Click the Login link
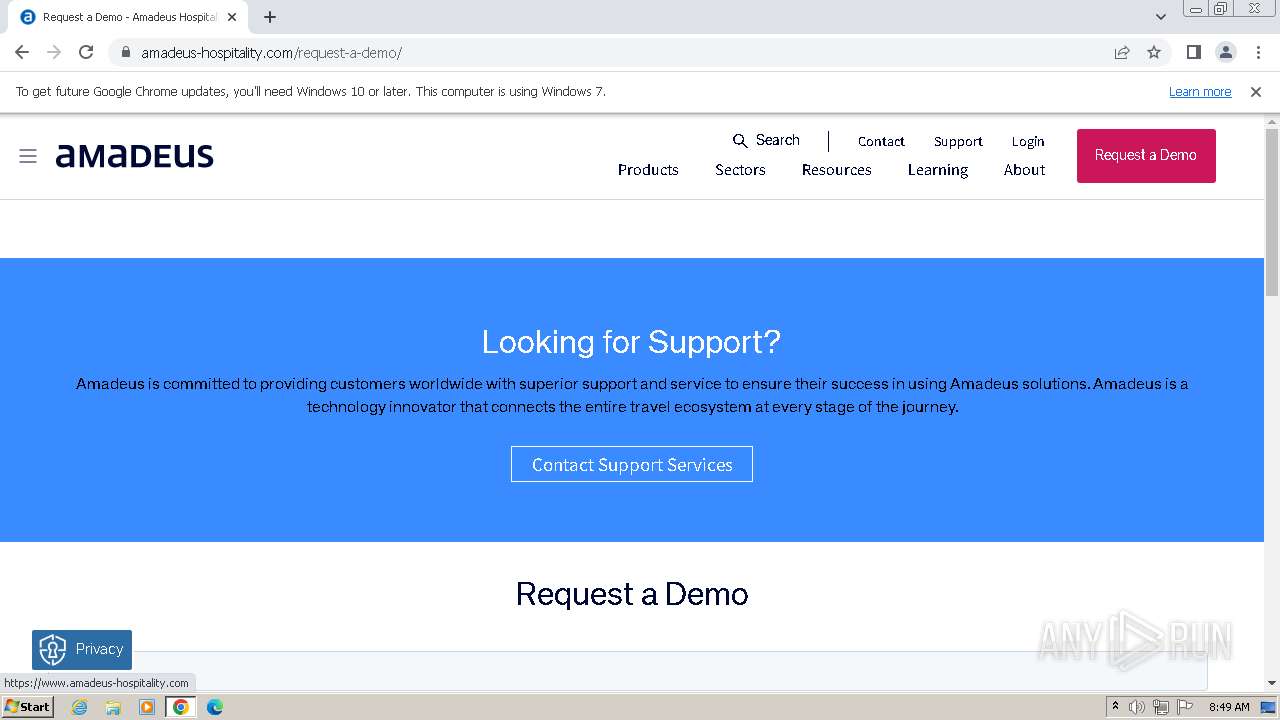Image resolution: width=1280 pixels, height=720 pixels. click(x=1028, y=141)
